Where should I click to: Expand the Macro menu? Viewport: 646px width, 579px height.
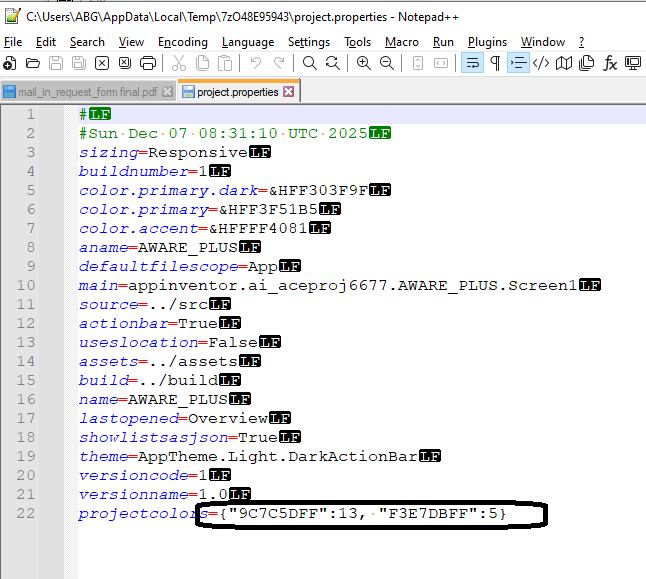click(401, 42)
